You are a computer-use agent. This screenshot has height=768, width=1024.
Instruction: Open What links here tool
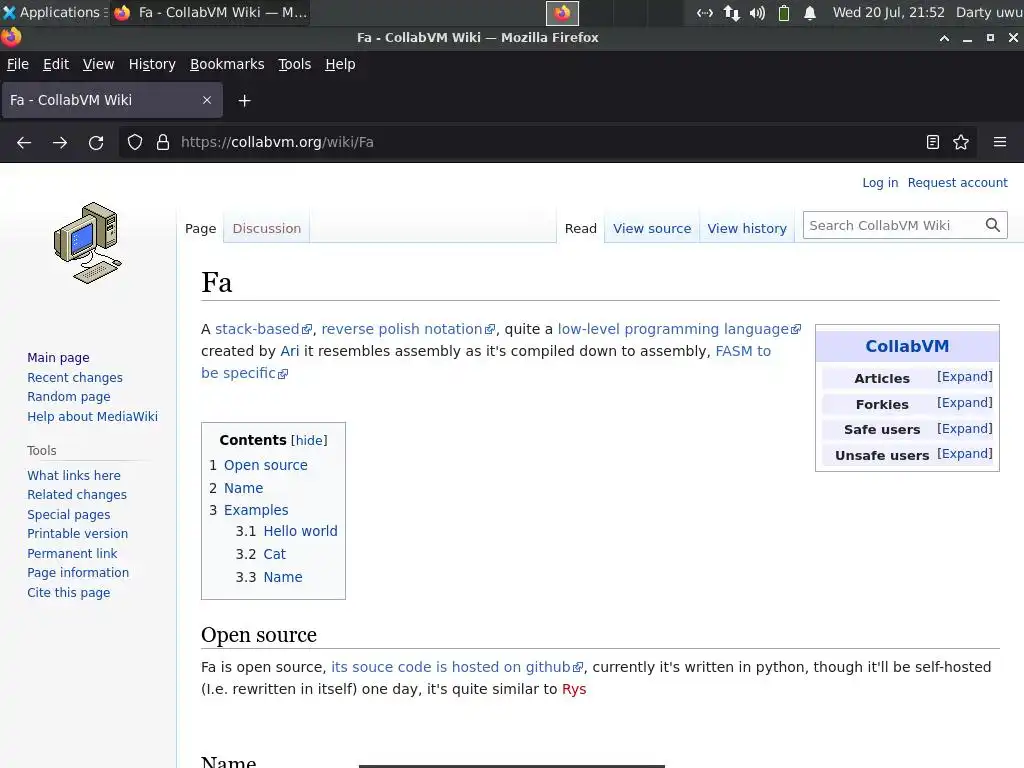(x=74, y=475)
